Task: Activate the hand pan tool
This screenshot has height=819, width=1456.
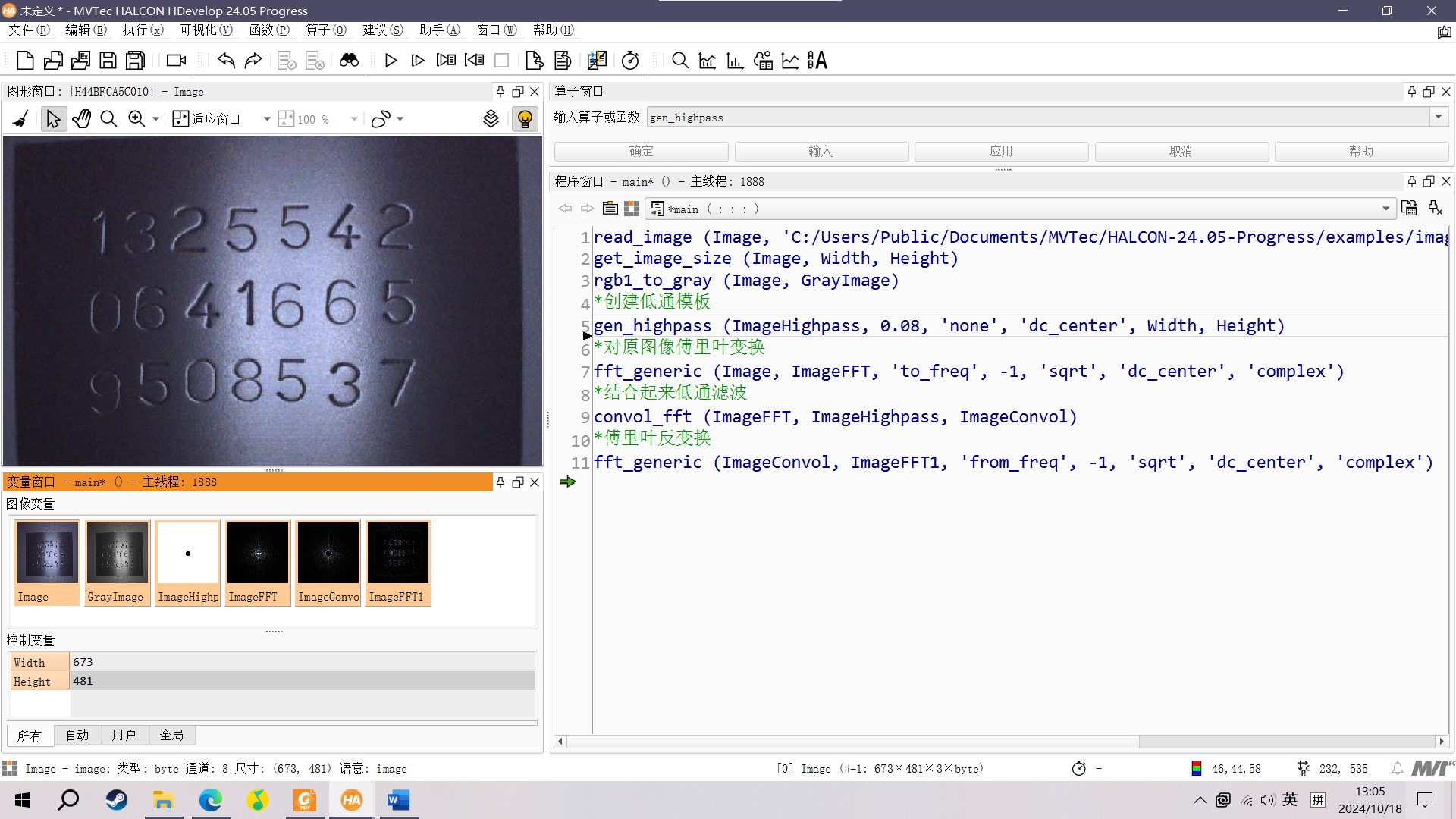Action: pos(81,119)
